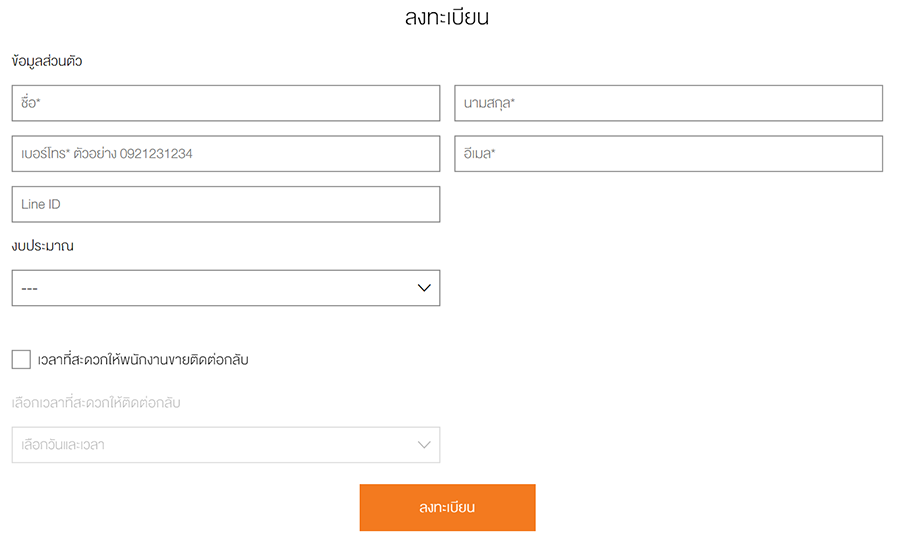Select the เบอร์โทร phone number field
This screenshot has width=900, height=537.
click(x=225, y=154)
